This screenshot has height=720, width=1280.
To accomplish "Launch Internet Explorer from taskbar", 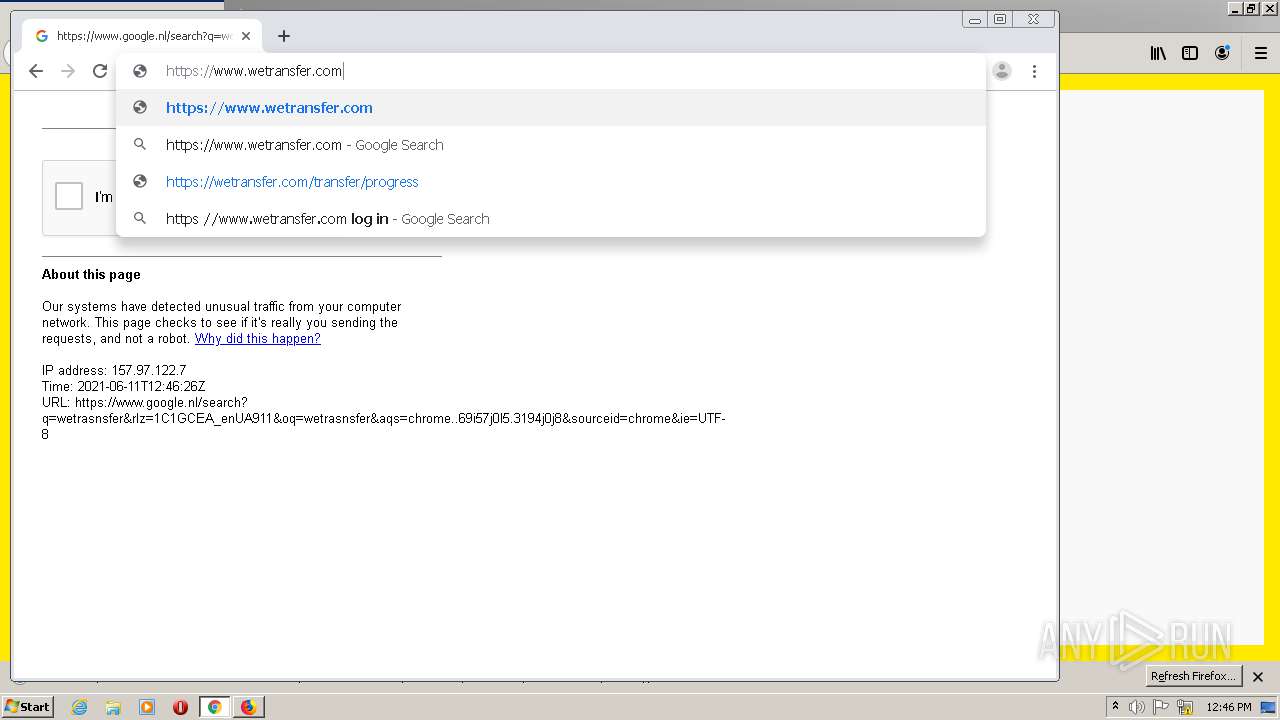I will pos(79,707).
